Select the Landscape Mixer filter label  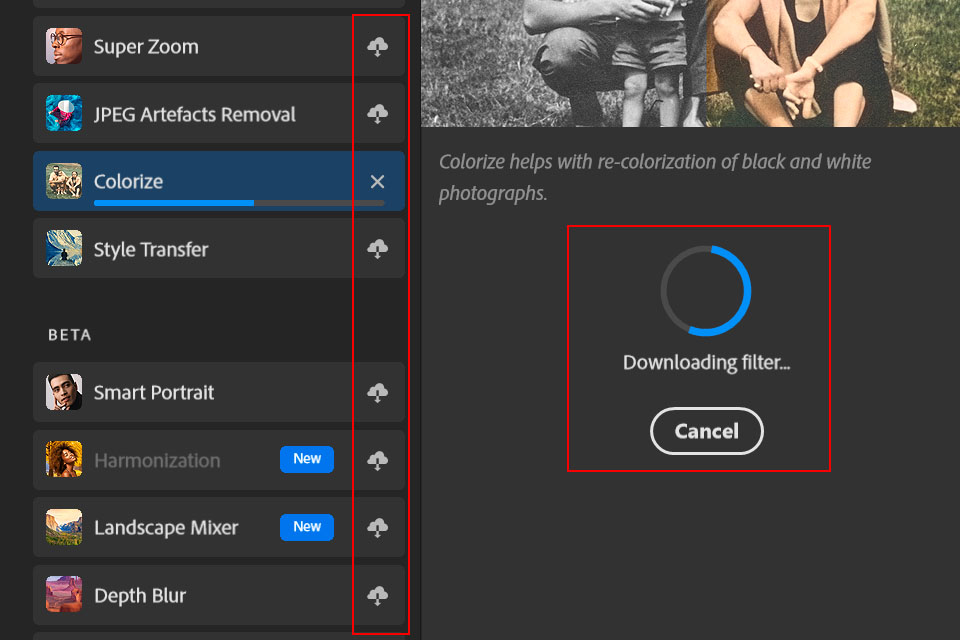166,528
